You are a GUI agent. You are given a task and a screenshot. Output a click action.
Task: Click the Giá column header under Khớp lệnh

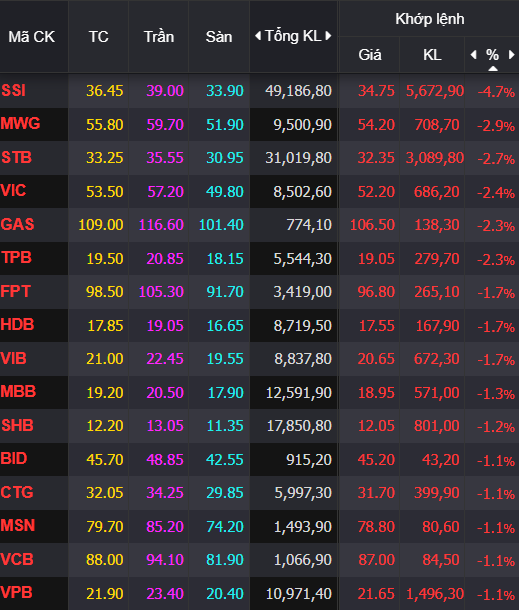[370, 55]
